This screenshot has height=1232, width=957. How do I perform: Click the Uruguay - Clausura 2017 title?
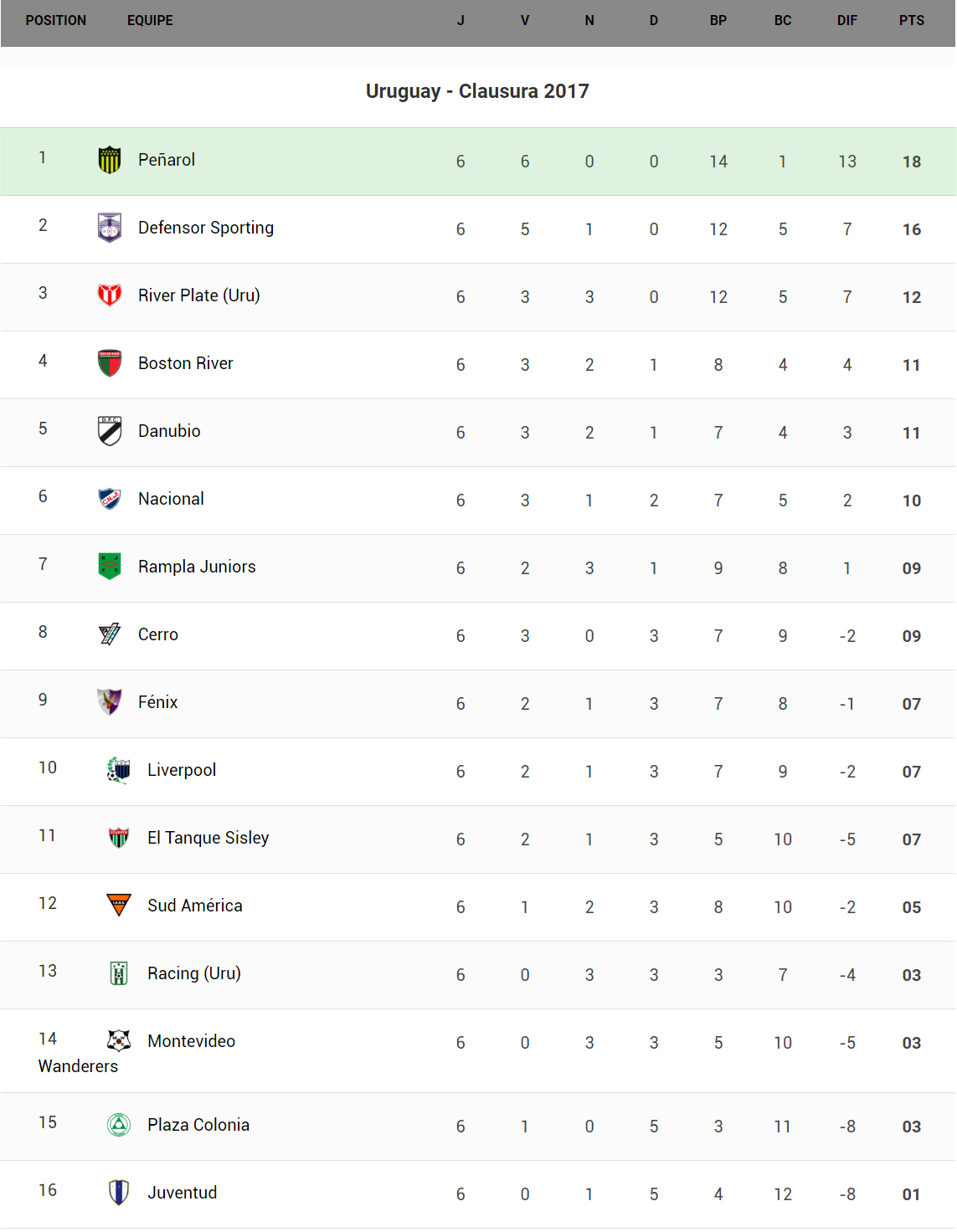477,91
